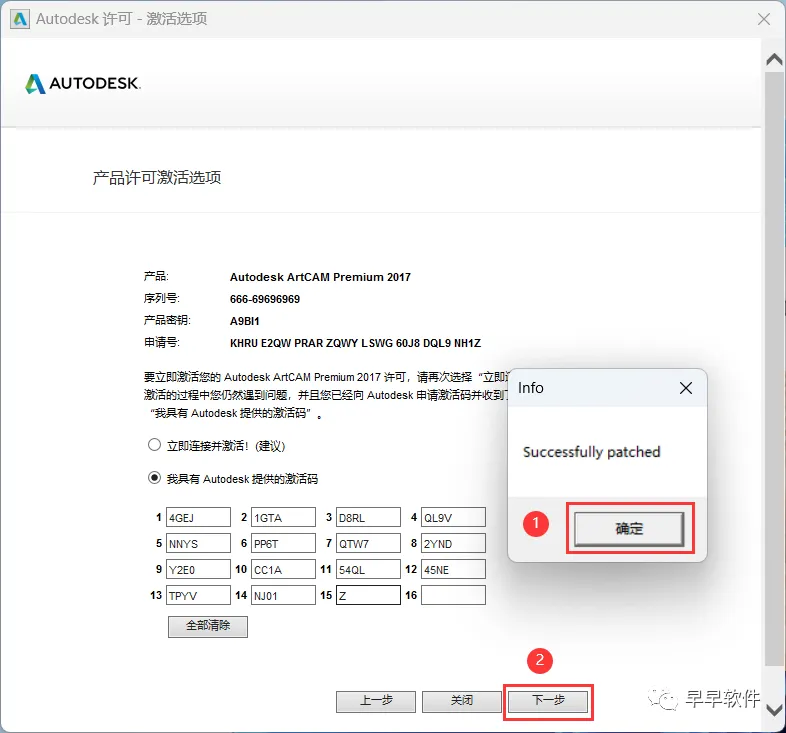Click activation field 1 containing 4GEJ
This screenshot has width=786, height=733.
point(199,517)
